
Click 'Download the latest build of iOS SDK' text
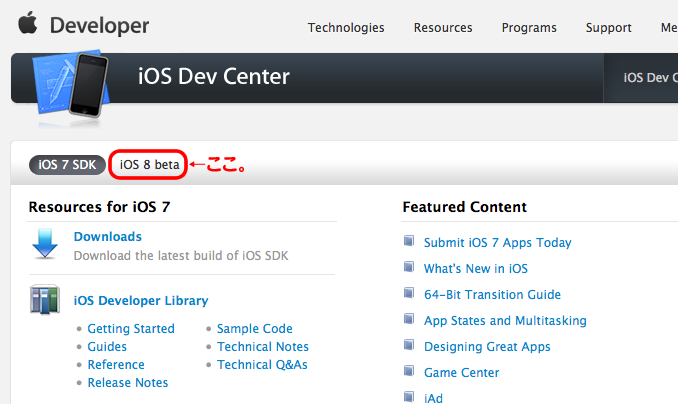point(181,256)
